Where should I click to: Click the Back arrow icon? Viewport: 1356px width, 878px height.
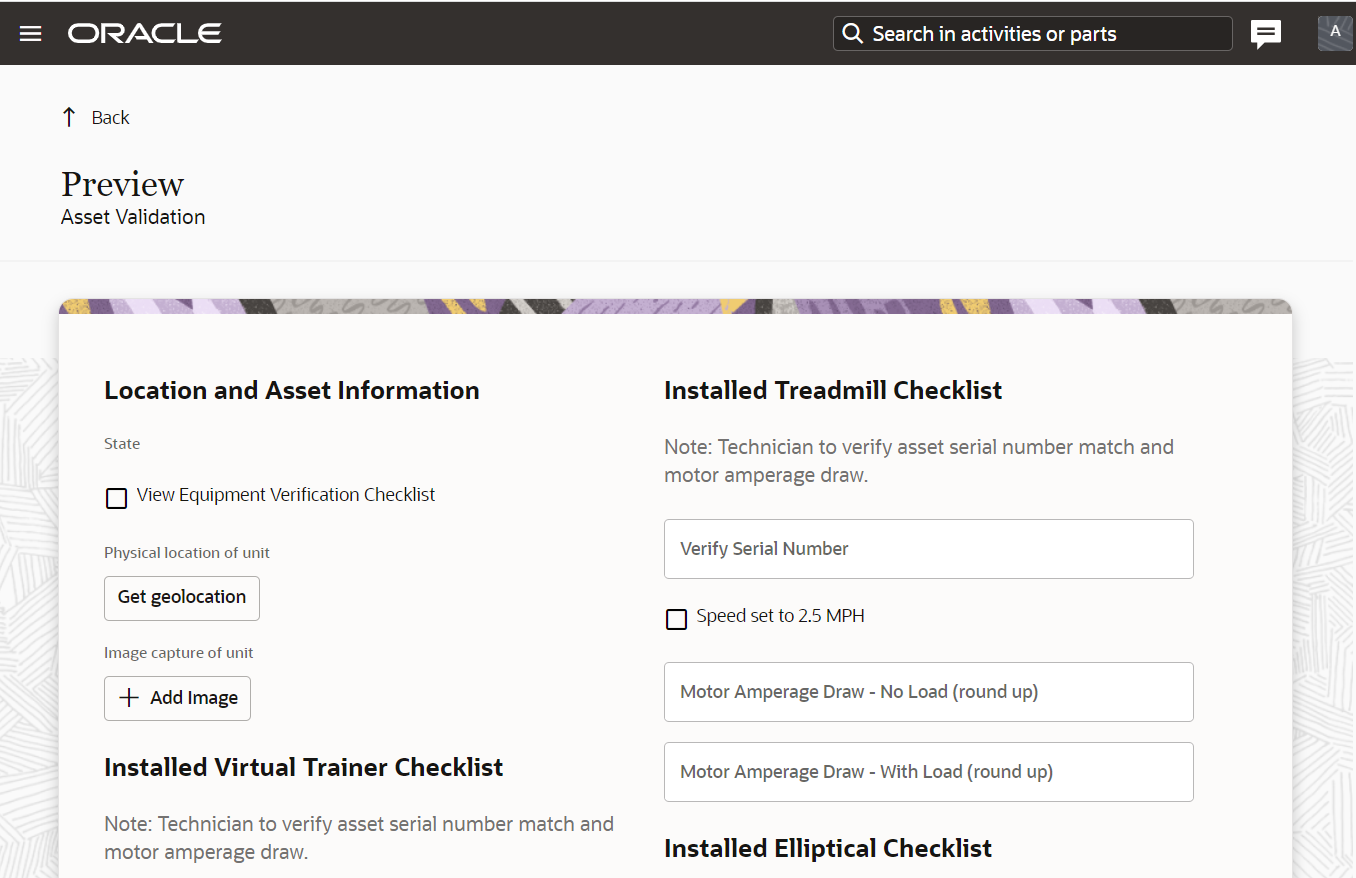coord(69,117)
